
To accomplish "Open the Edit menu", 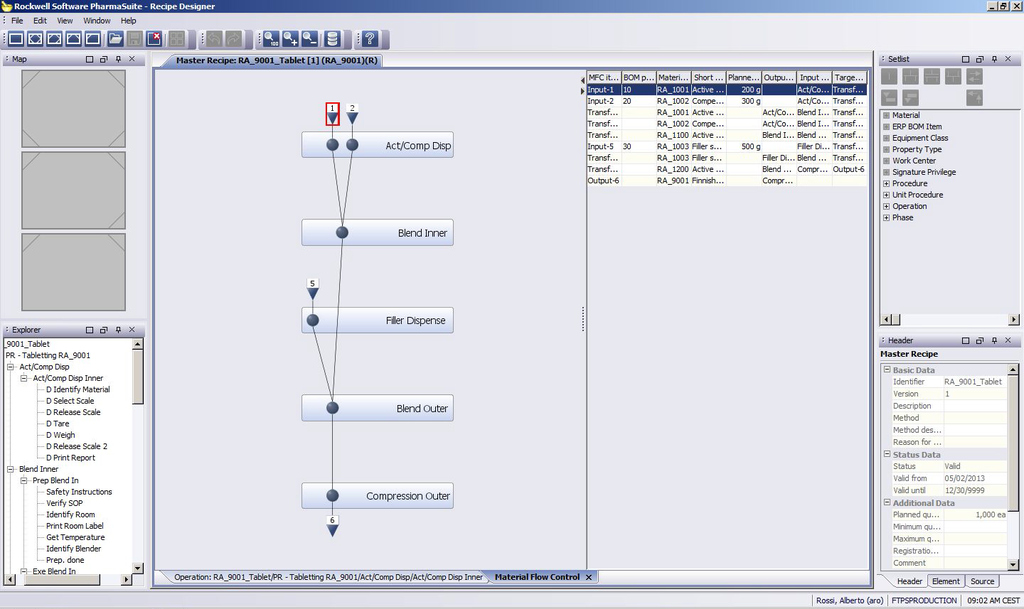I will coord(40,20).
